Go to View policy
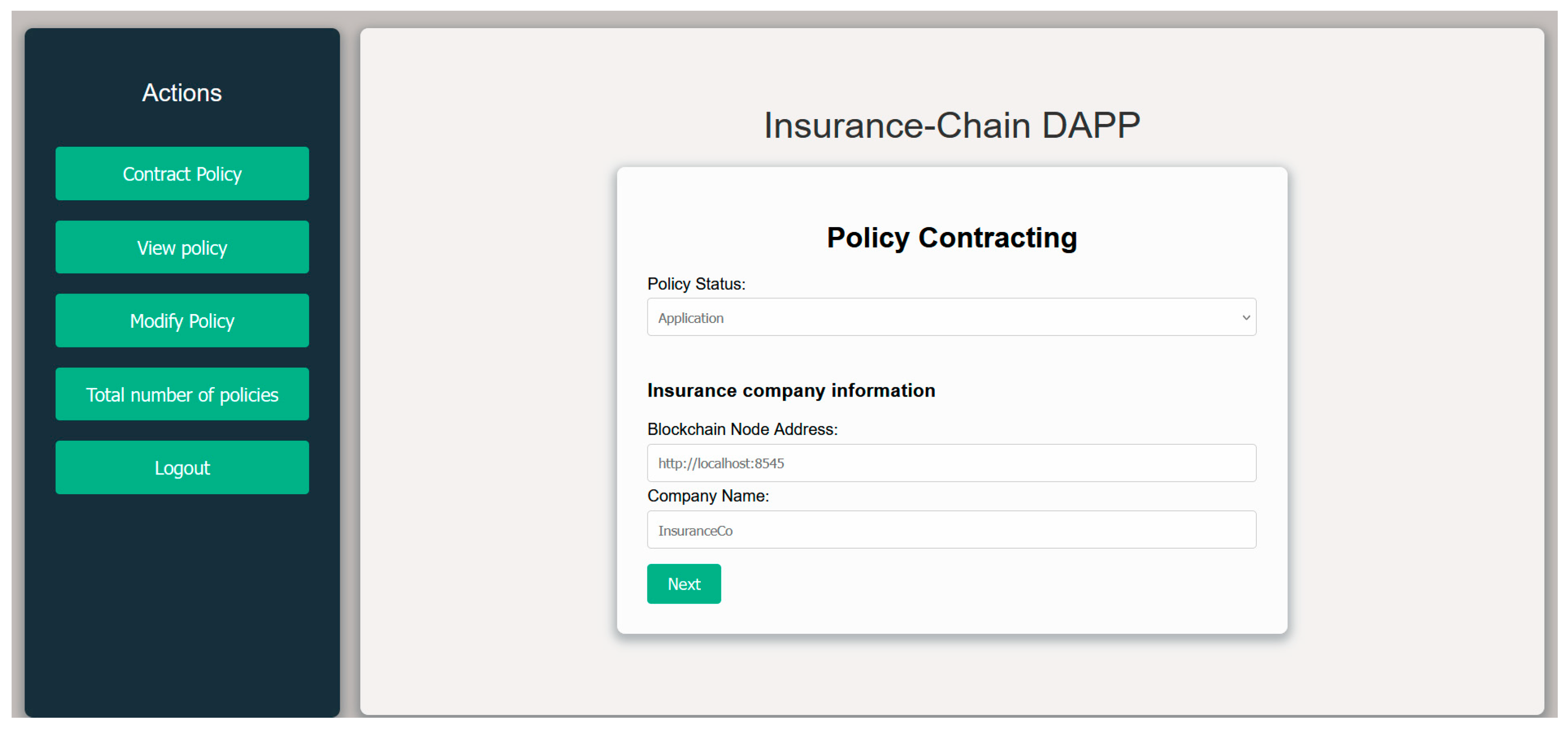The width and height of the screenshot is (1568, 732). click(182, 247)
